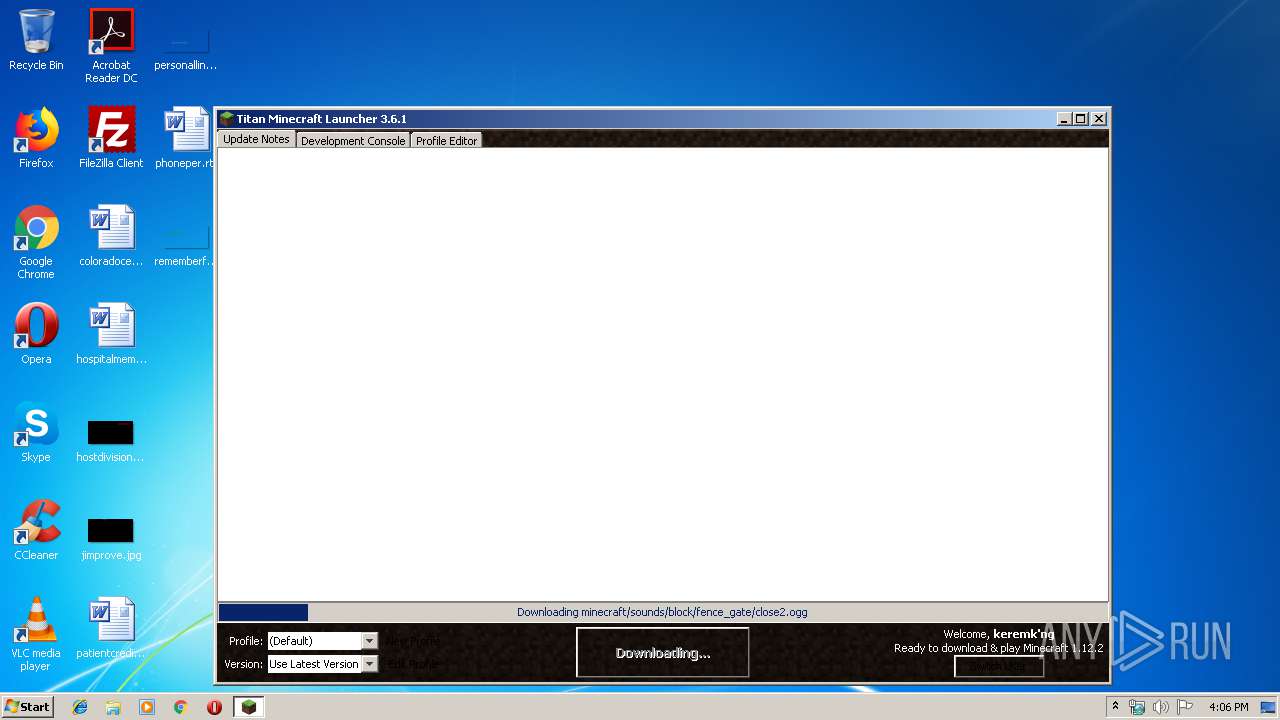This screenshot has width=1280, height=720.
Task: Launch Google Chrome from desktop
Action: click(x=36, y=242)
